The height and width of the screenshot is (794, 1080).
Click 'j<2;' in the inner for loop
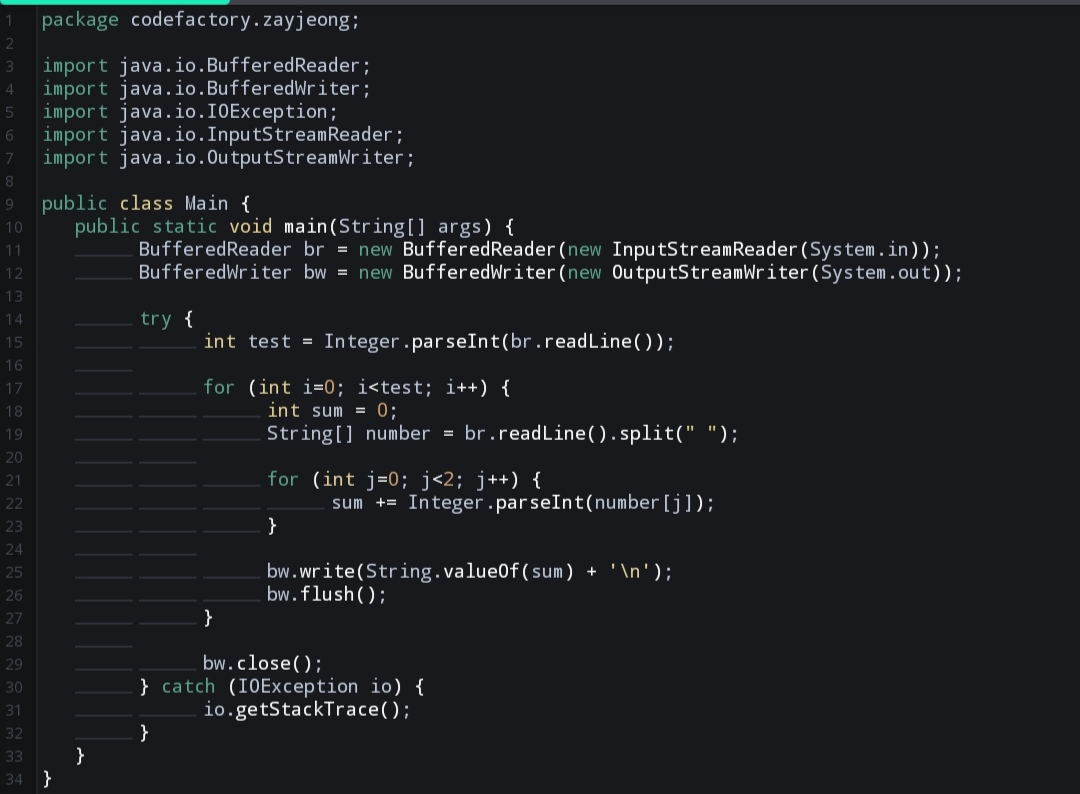click(442, 480)
